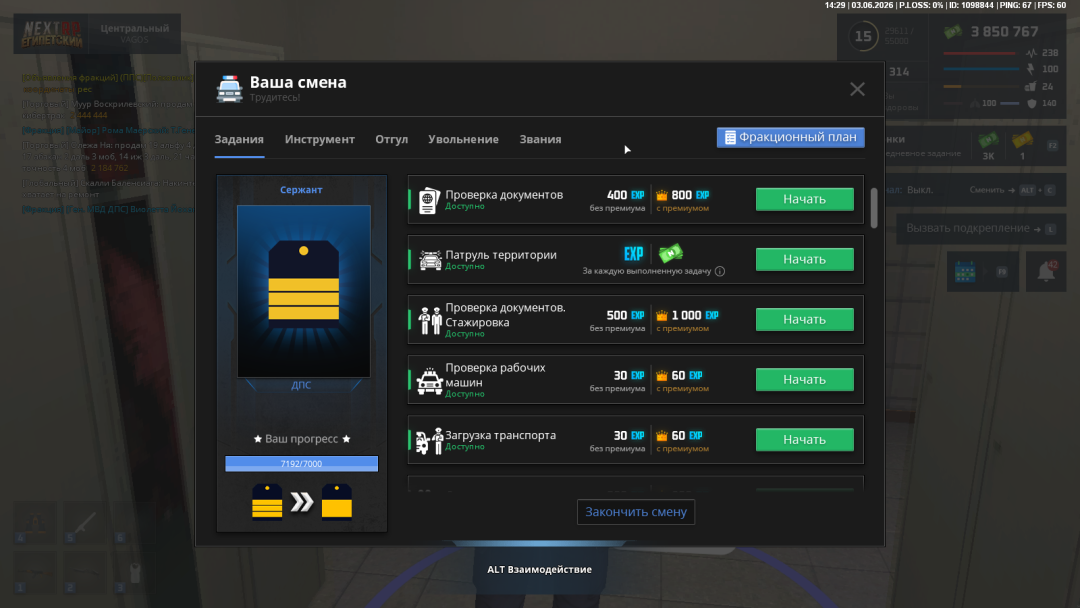Start Проверка документов. Стажировка task
Image resolution: width=1080 pixels, height=608 pixels.
[x=804, y=319]
